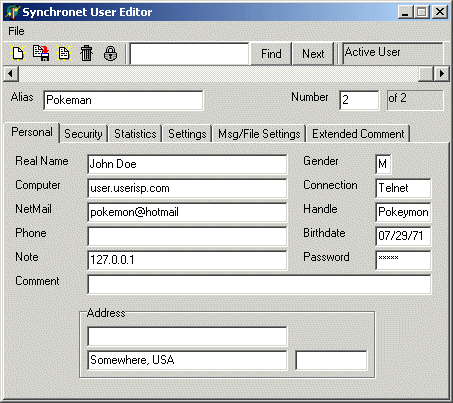Click the Password field

(x=403, y=260)
